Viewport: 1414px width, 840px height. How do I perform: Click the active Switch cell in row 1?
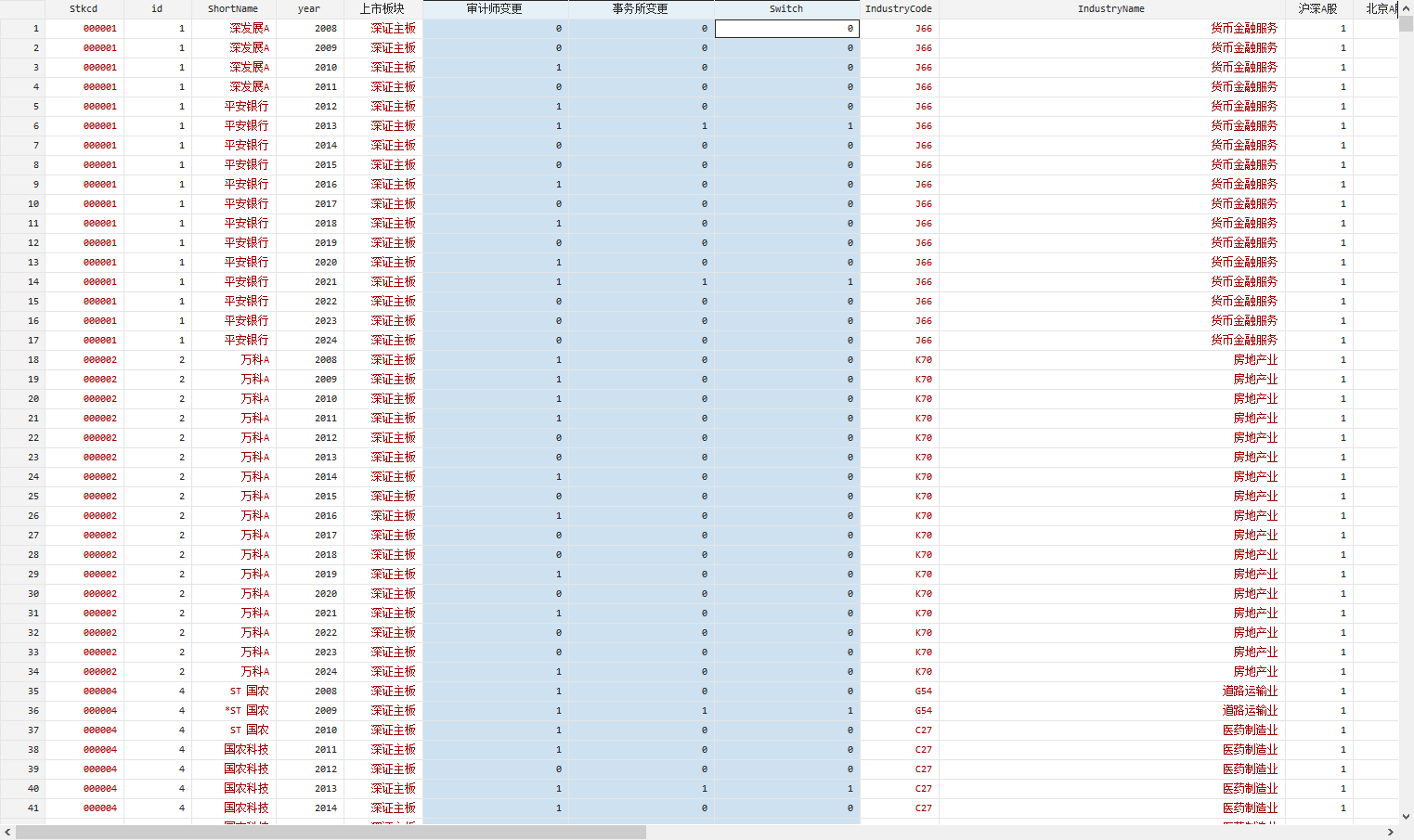[786, 29]
